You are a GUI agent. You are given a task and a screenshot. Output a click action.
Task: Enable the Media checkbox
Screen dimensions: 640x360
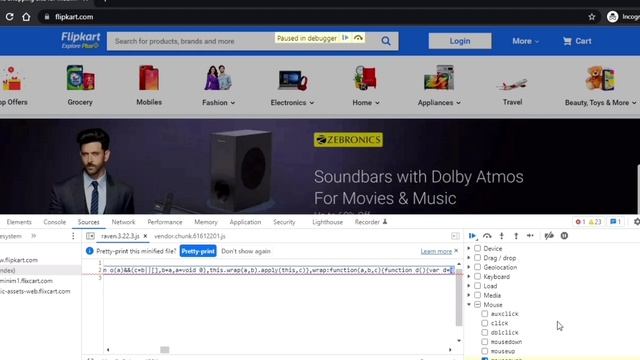[477, 295]
